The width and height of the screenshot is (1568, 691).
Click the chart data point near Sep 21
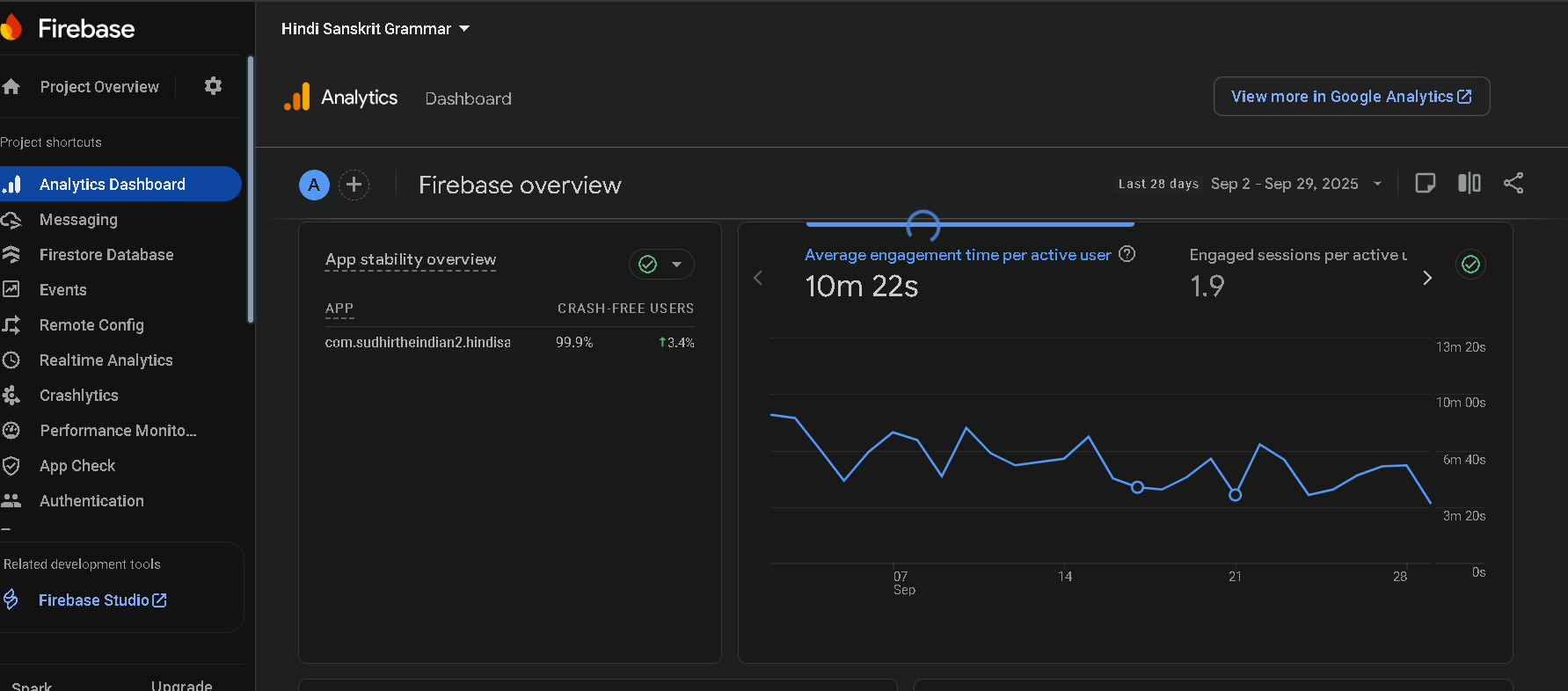tap(1235, 495)
